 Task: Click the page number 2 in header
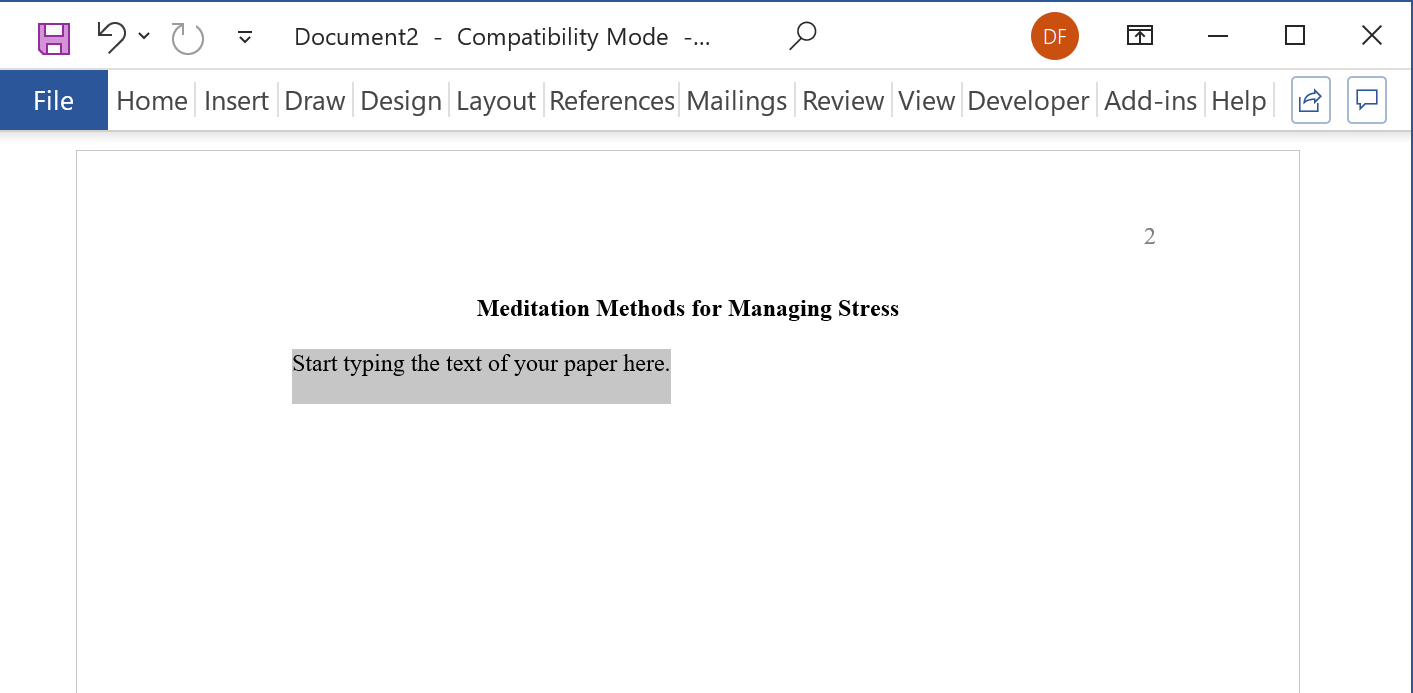coord(1149,237)
